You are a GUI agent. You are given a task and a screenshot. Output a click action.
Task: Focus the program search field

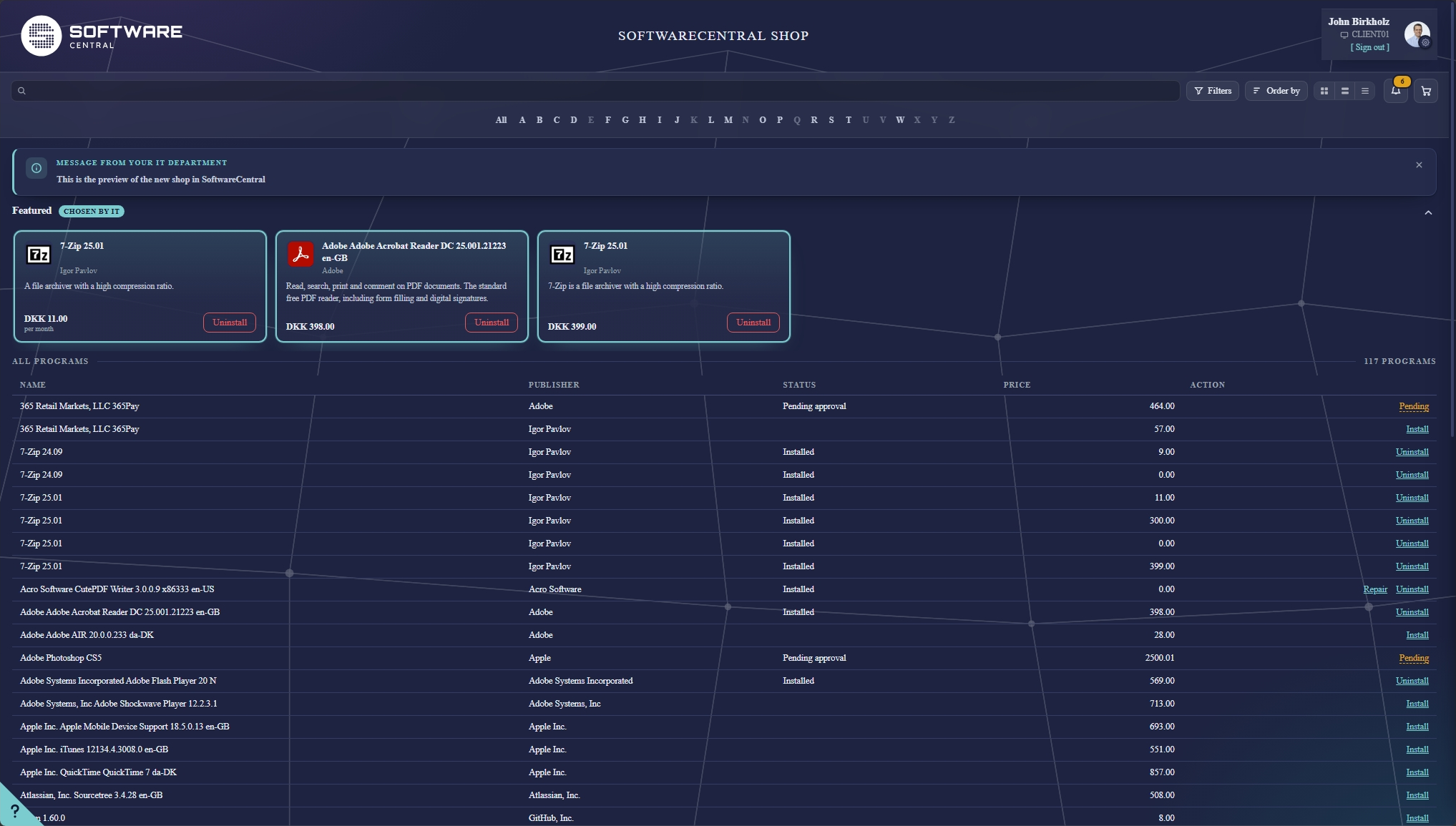coord(595,91)
